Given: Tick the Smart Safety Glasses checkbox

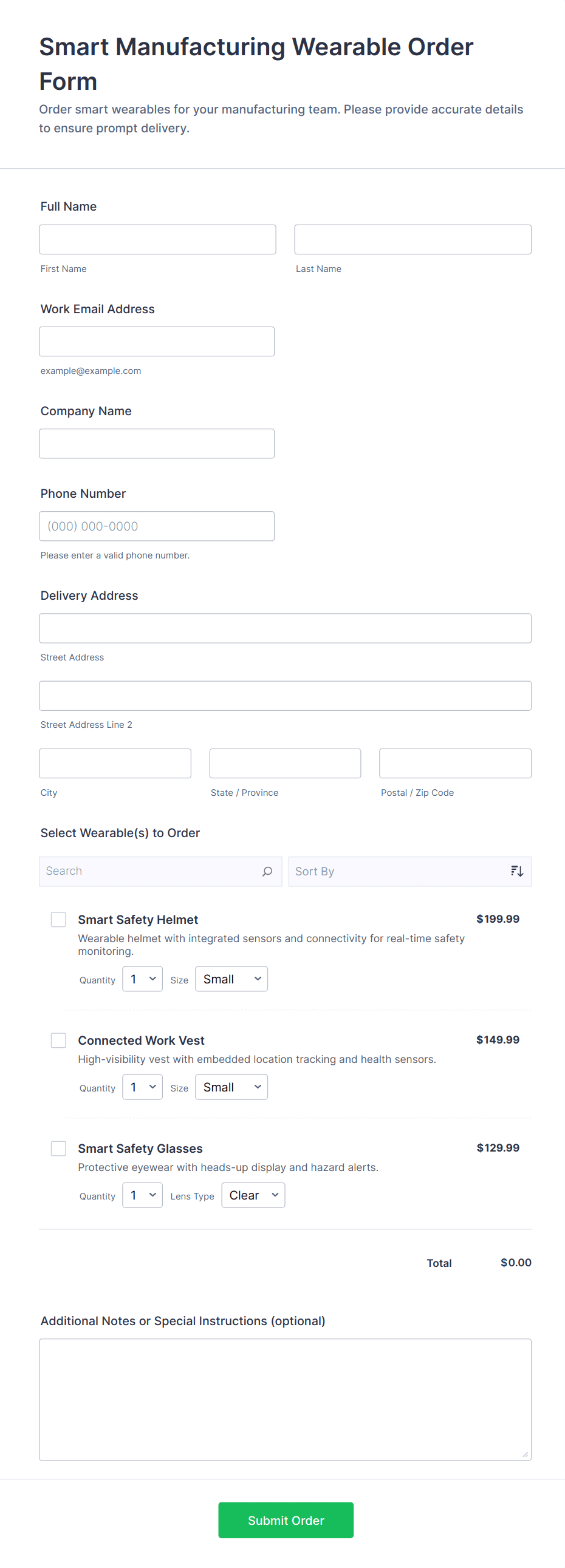Looking at the screenshot, I should click(58, 1148).
